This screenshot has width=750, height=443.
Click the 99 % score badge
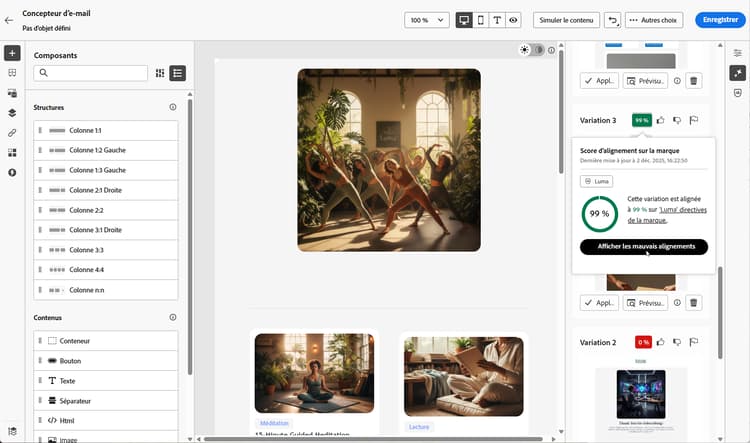point(641,120)
